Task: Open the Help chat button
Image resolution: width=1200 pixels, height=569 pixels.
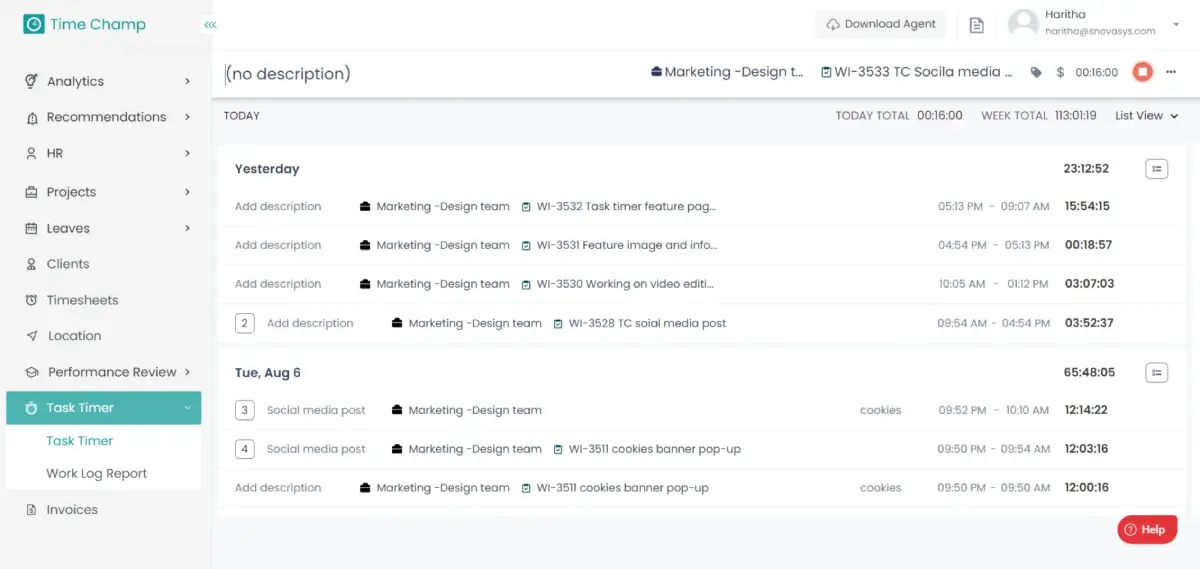Action: (1146, 529)
